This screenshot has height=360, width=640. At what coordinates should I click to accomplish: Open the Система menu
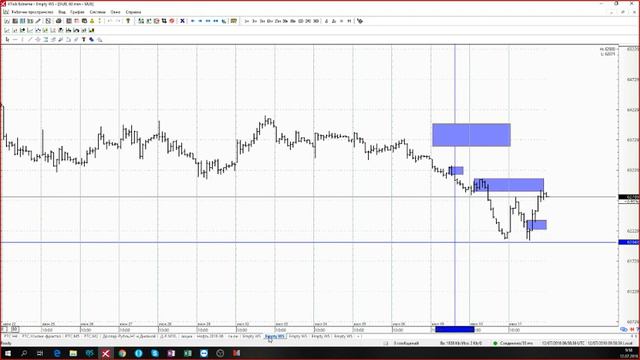(98, 12)
